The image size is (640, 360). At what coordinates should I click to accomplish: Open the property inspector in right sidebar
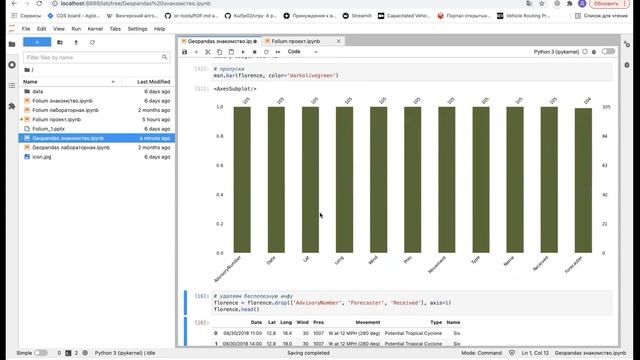tap(627, 44)
